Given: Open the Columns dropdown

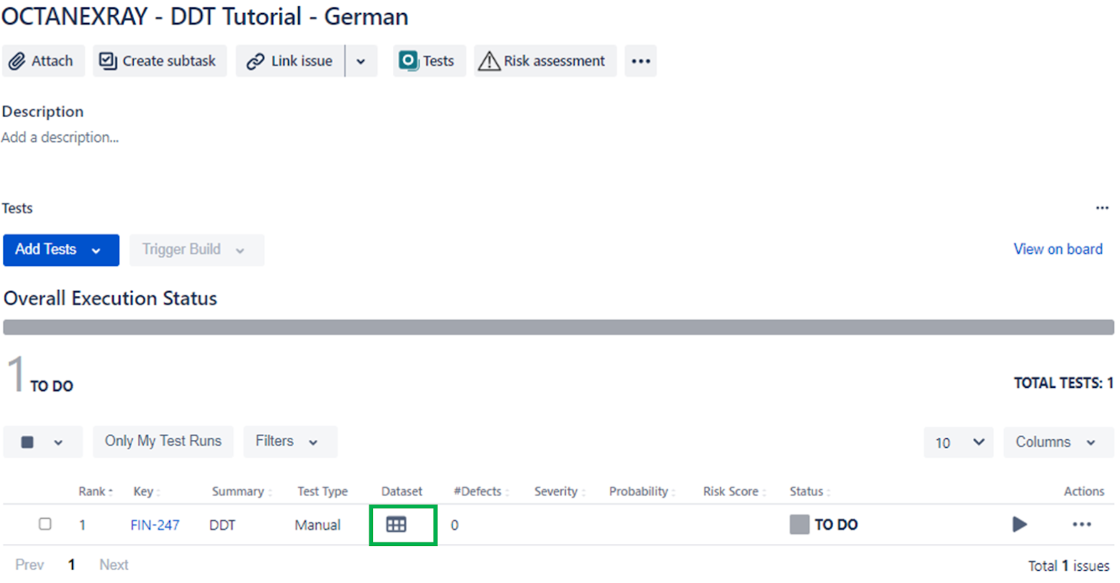Looking at the screenshot, I should [x=1059, y=442].
